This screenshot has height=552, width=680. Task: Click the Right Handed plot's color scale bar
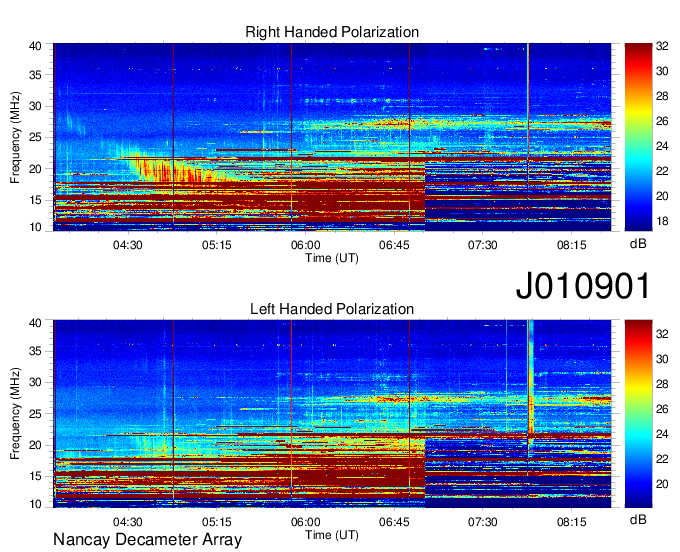pos(638,137)
